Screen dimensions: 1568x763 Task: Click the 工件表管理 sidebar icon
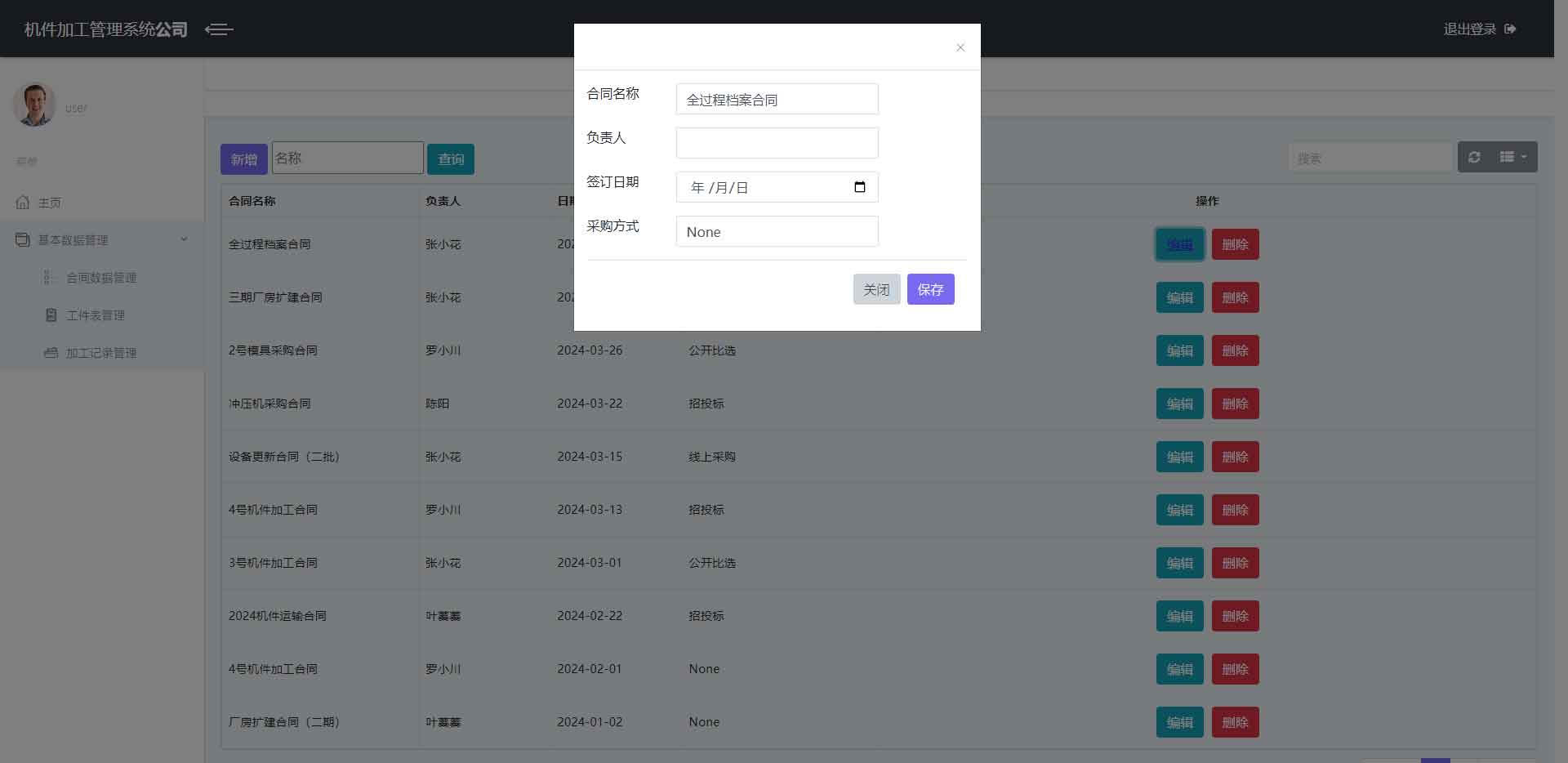51,315
